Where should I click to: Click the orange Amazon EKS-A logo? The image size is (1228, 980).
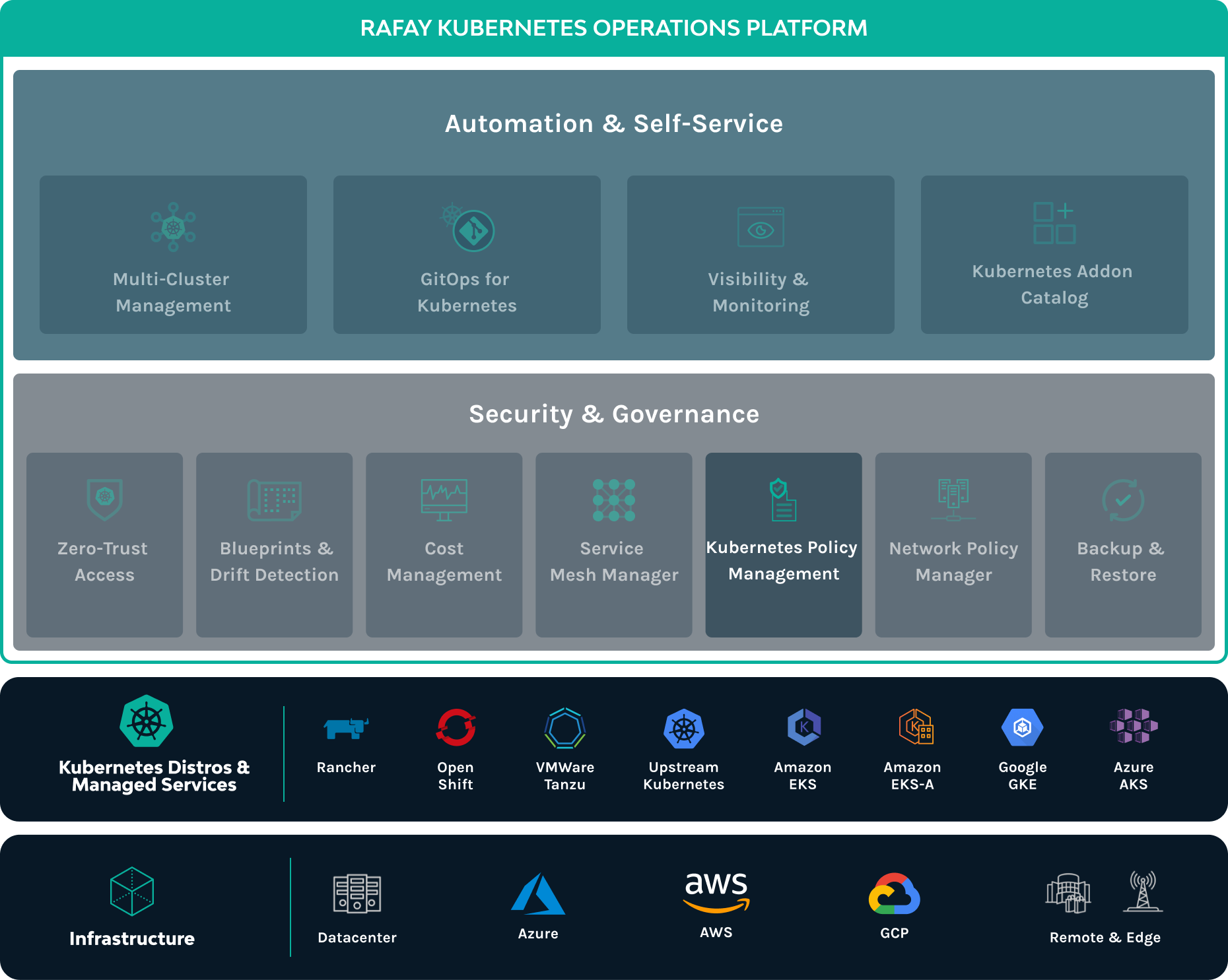click(916, 727)
